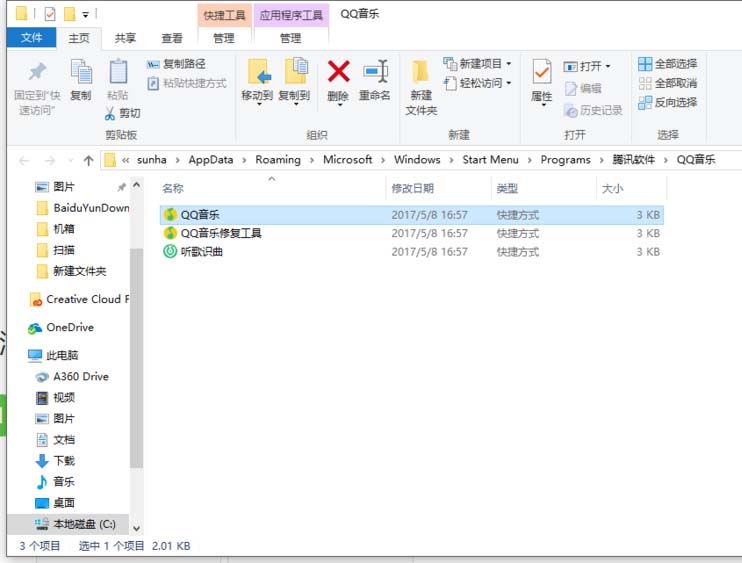742x563 pixels.
Task: Open OneDrive in sidebar
Action: [x=62, y=327]
